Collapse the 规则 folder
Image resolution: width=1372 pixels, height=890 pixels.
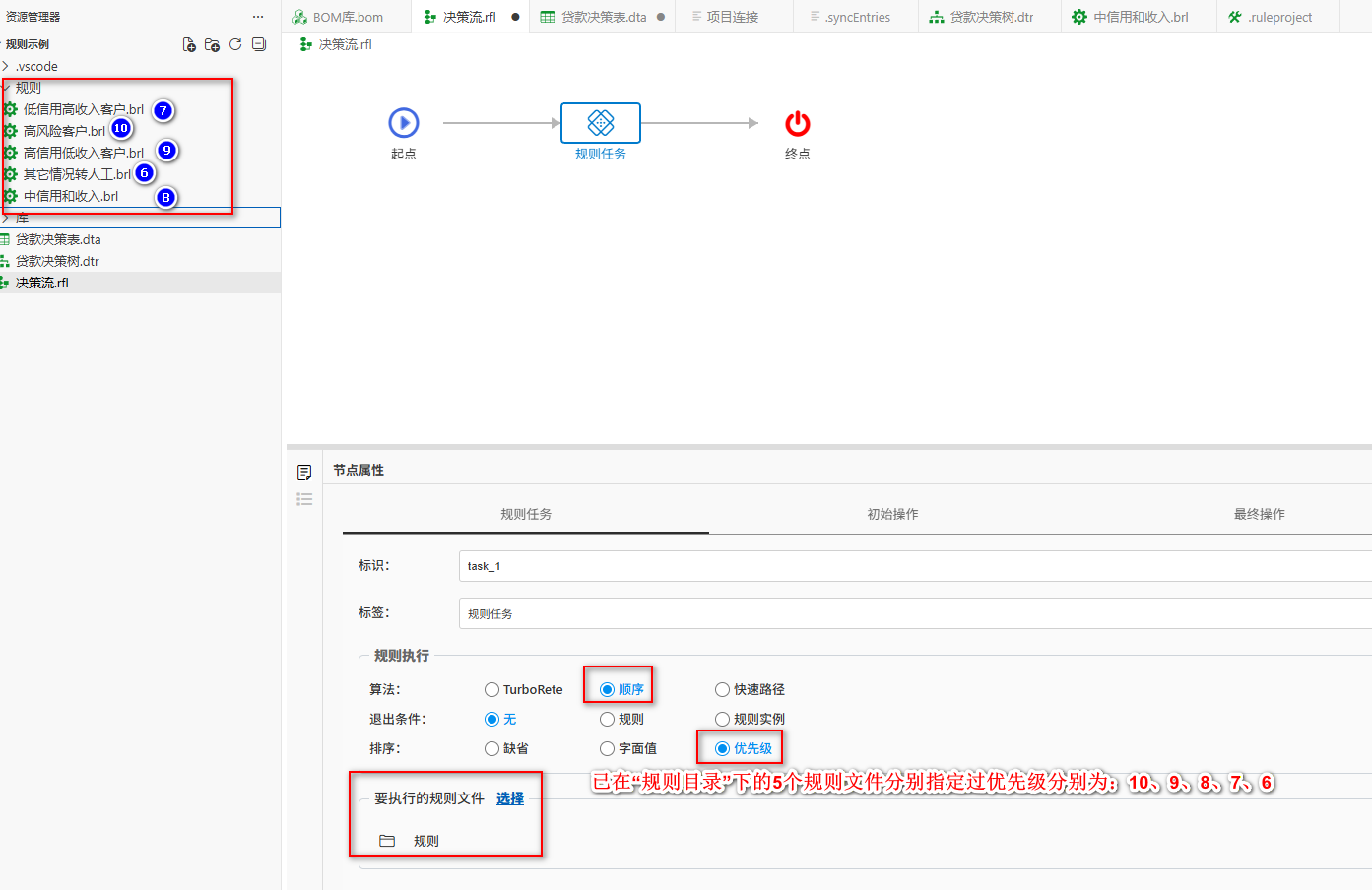pyautogui.click(x=6, y=88)
